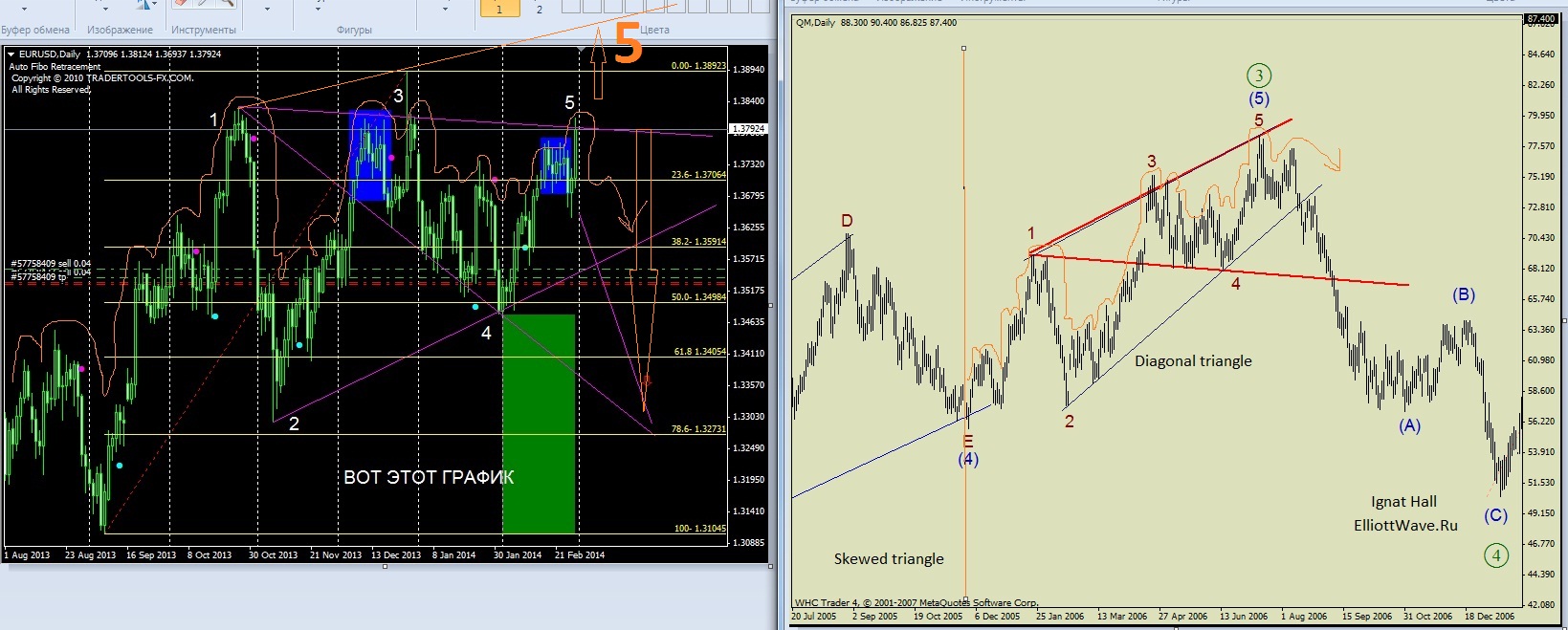Click the All Rights Reserved text
Screen dimensions: 1568x630
(x=51, y=90)
